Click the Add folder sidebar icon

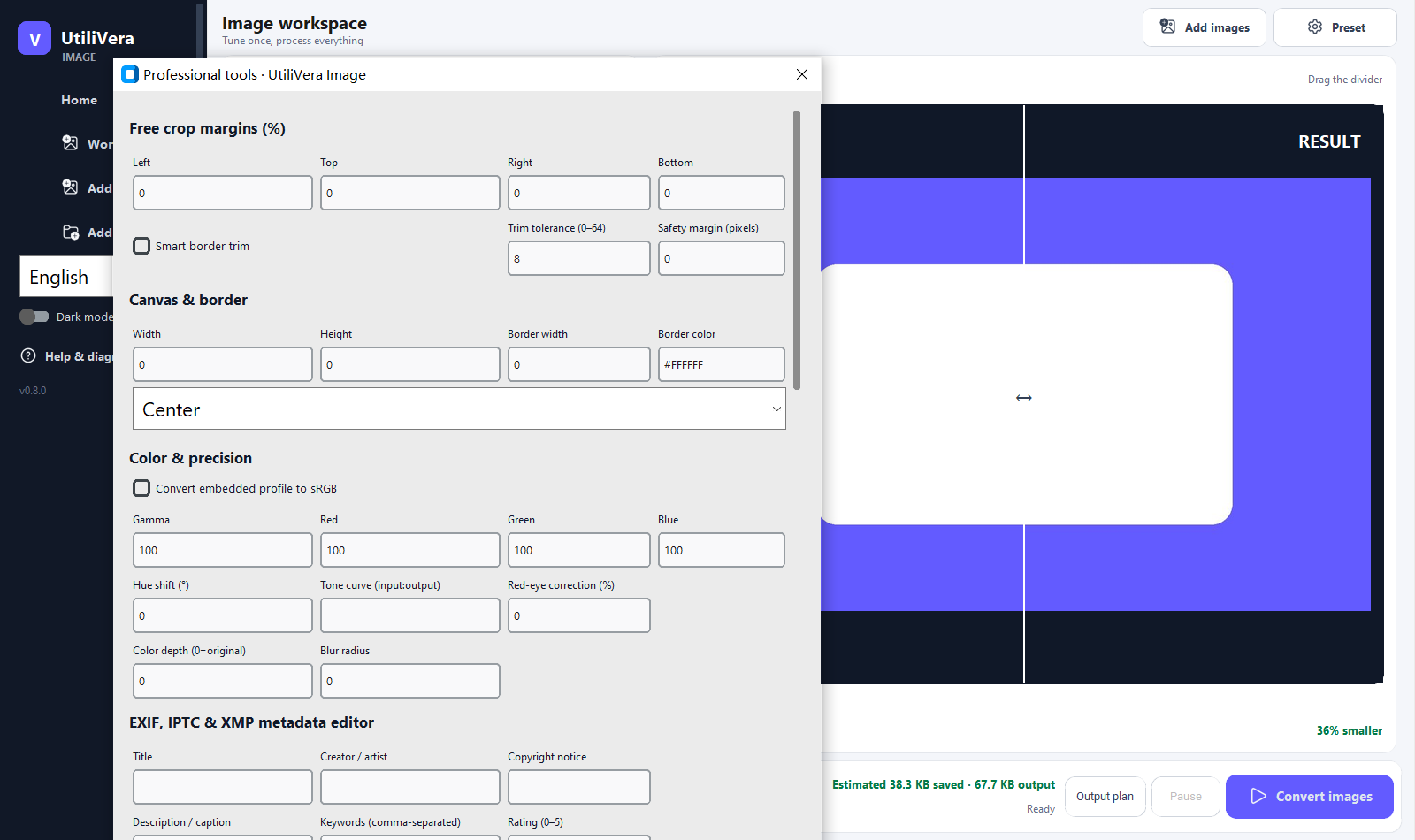(71, 232)
